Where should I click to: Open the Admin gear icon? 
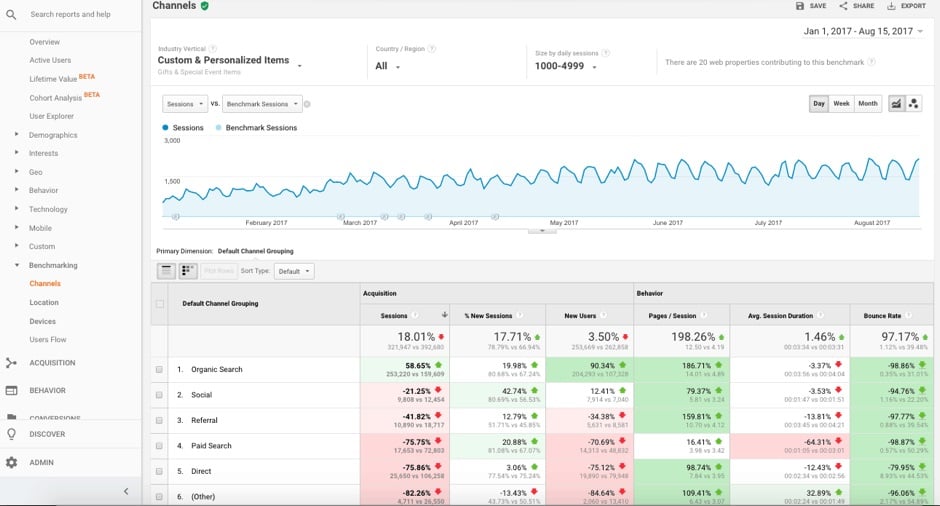pos(11,462)
